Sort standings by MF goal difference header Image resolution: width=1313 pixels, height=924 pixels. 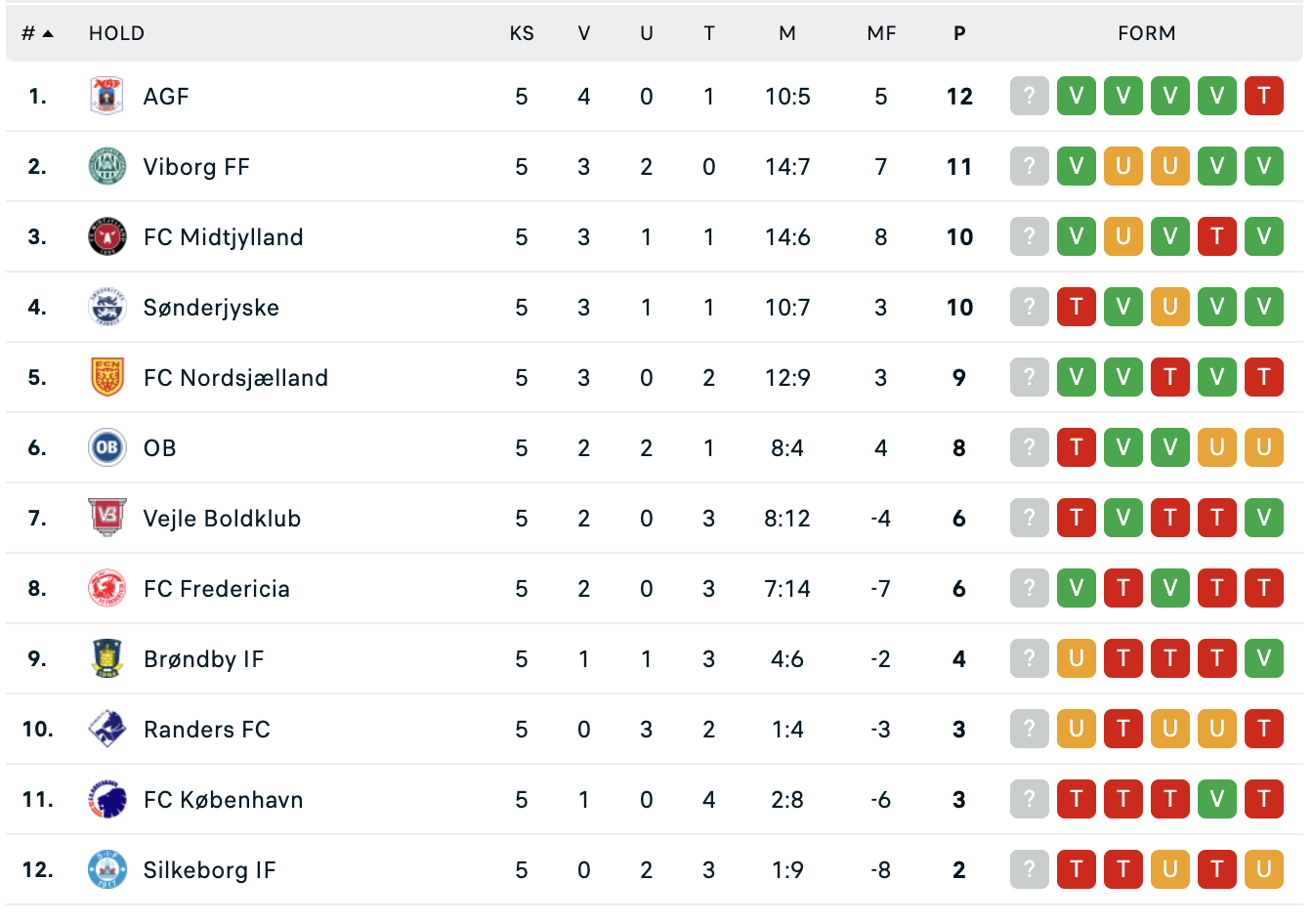coord(881,33)
